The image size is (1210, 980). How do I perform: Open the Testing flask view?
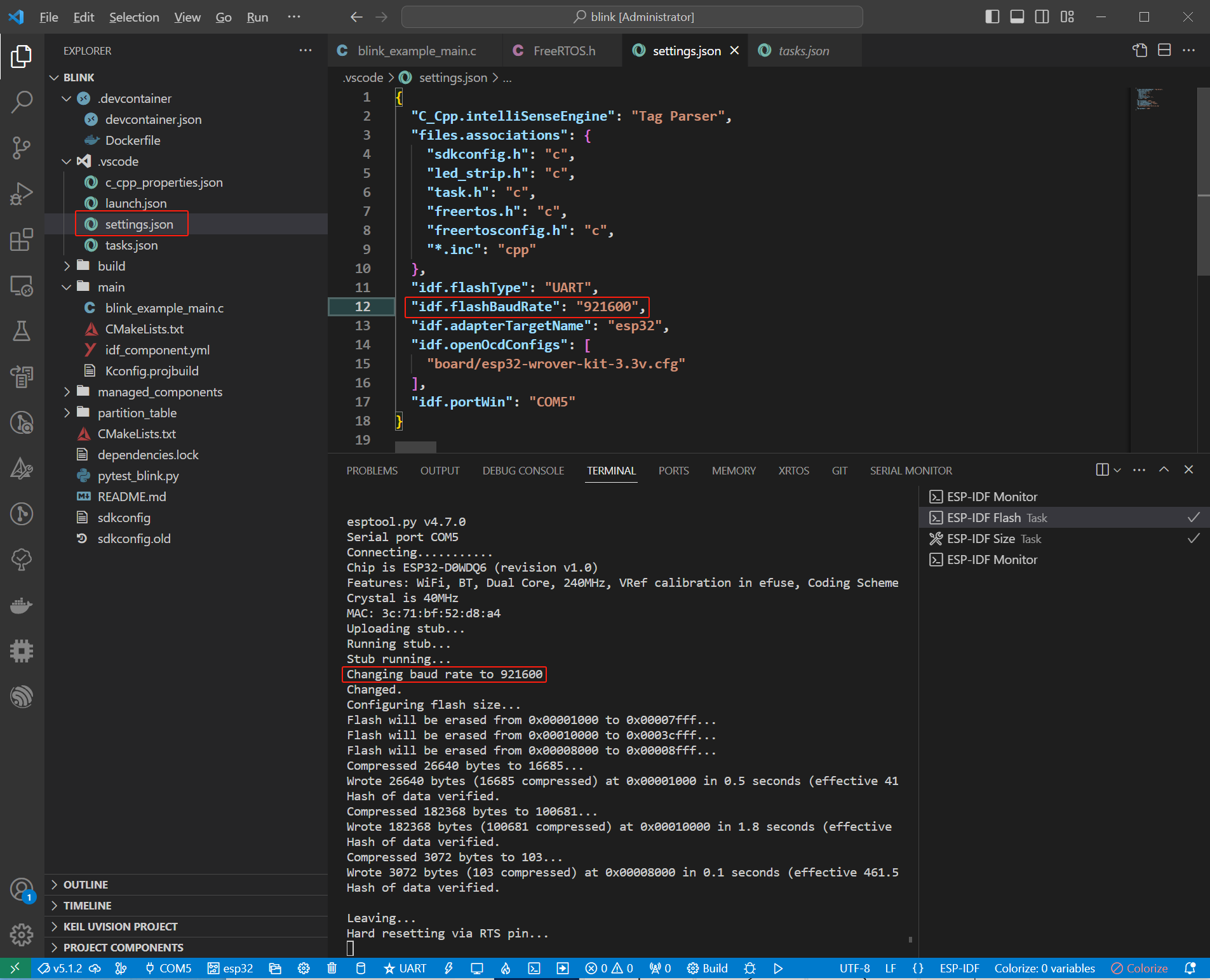tap(22, 331)
